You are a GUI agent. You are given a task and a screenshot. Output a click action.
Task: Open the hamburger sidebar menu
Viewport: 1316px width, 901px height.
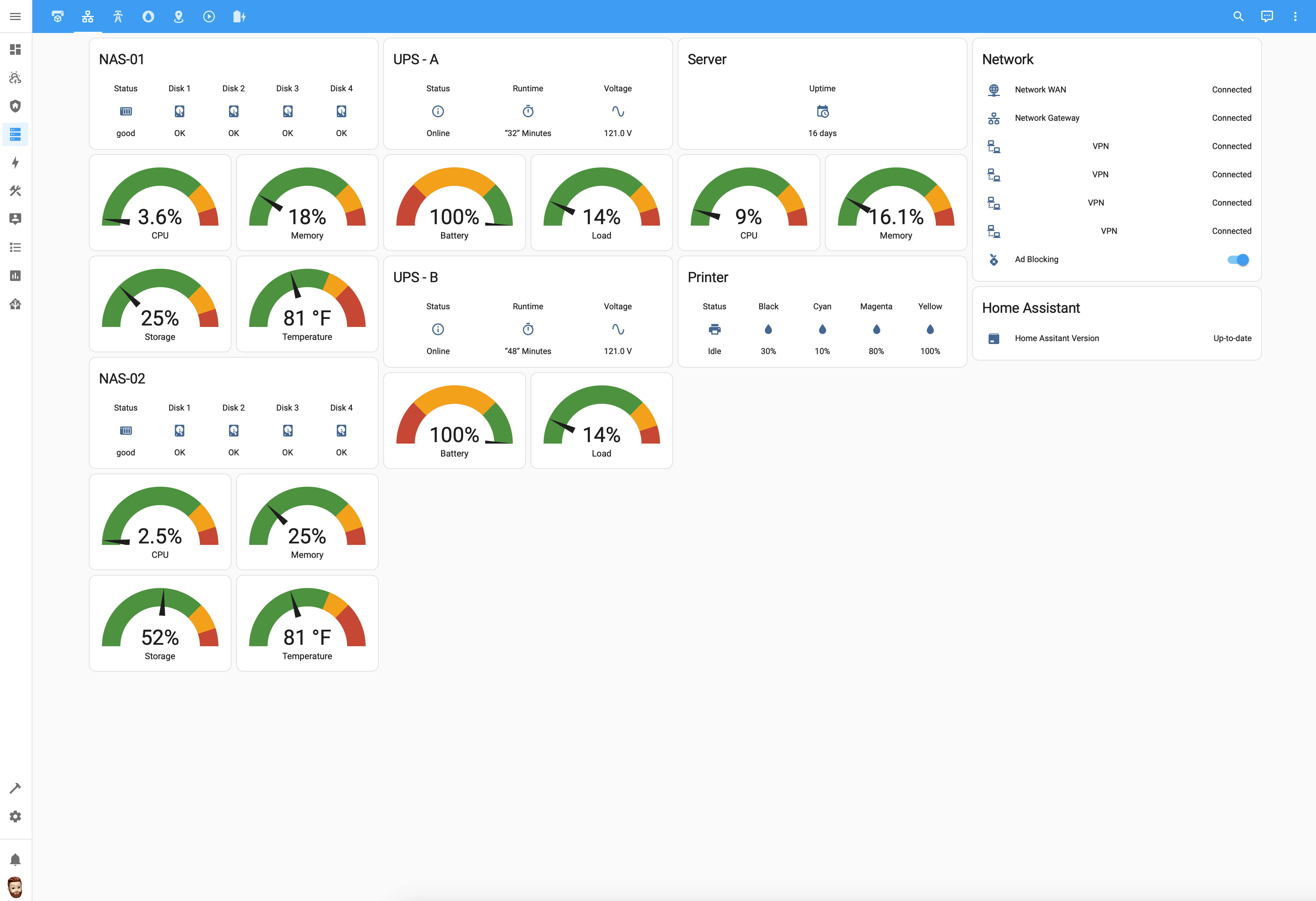pos(15,16)
